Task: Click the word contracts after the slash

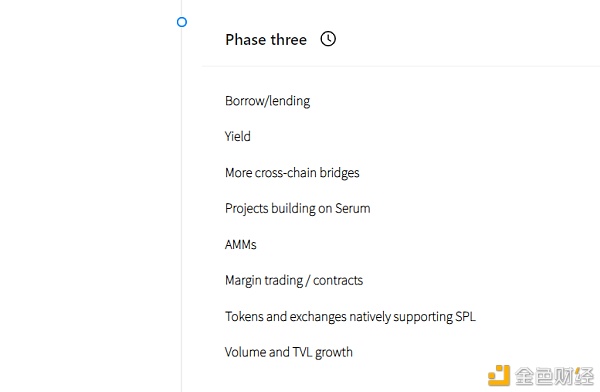Action: click(338, 280)
